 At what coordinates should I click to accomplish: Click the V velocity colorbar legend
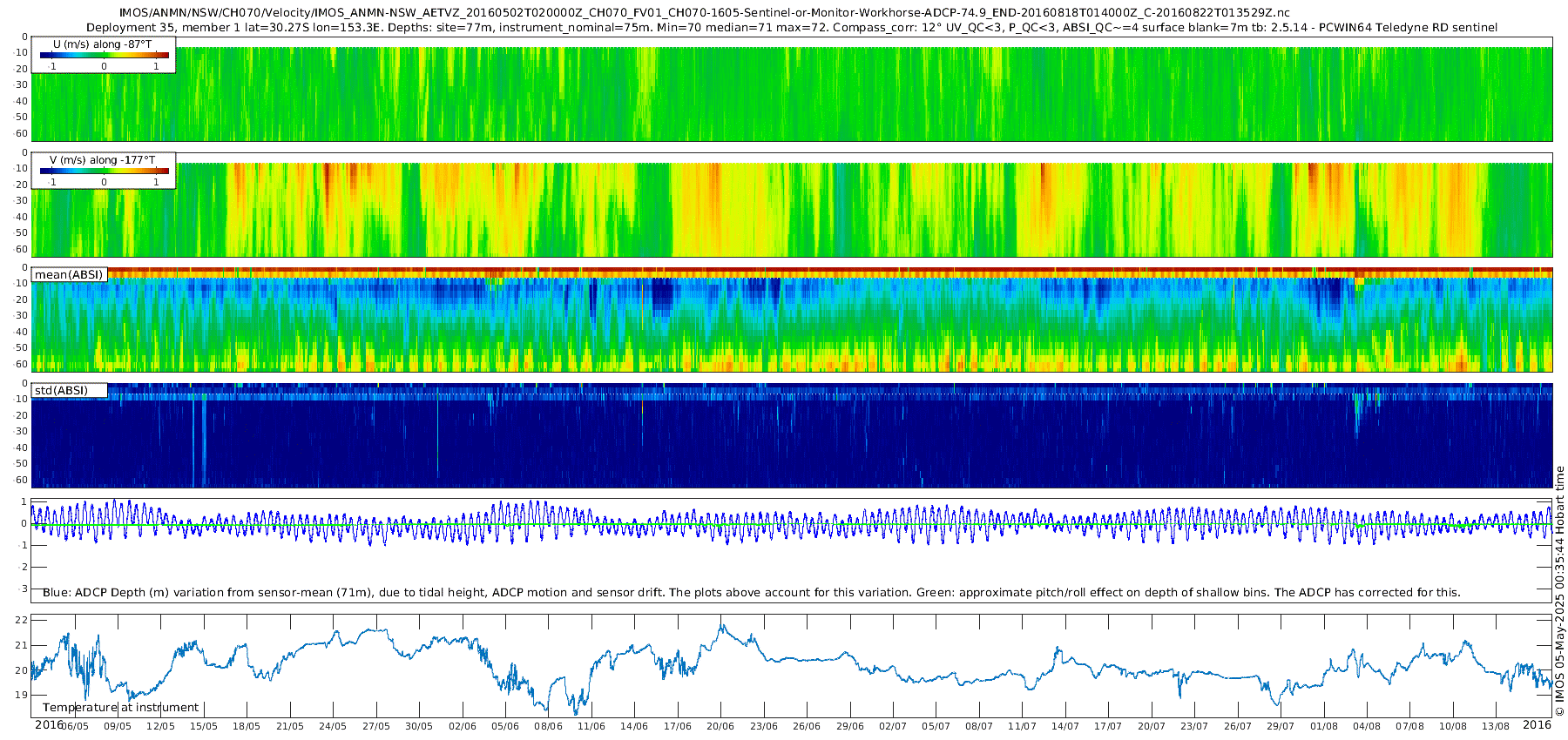tap(104, 171)
